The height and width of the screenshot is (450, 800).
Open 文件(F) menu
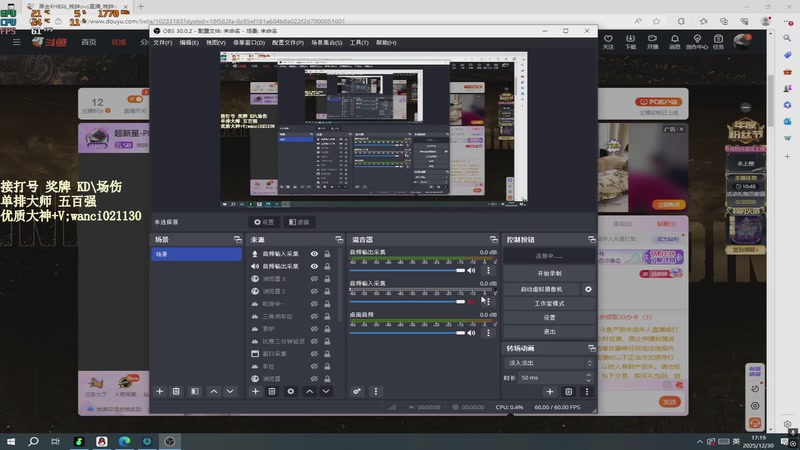point(163,43)
